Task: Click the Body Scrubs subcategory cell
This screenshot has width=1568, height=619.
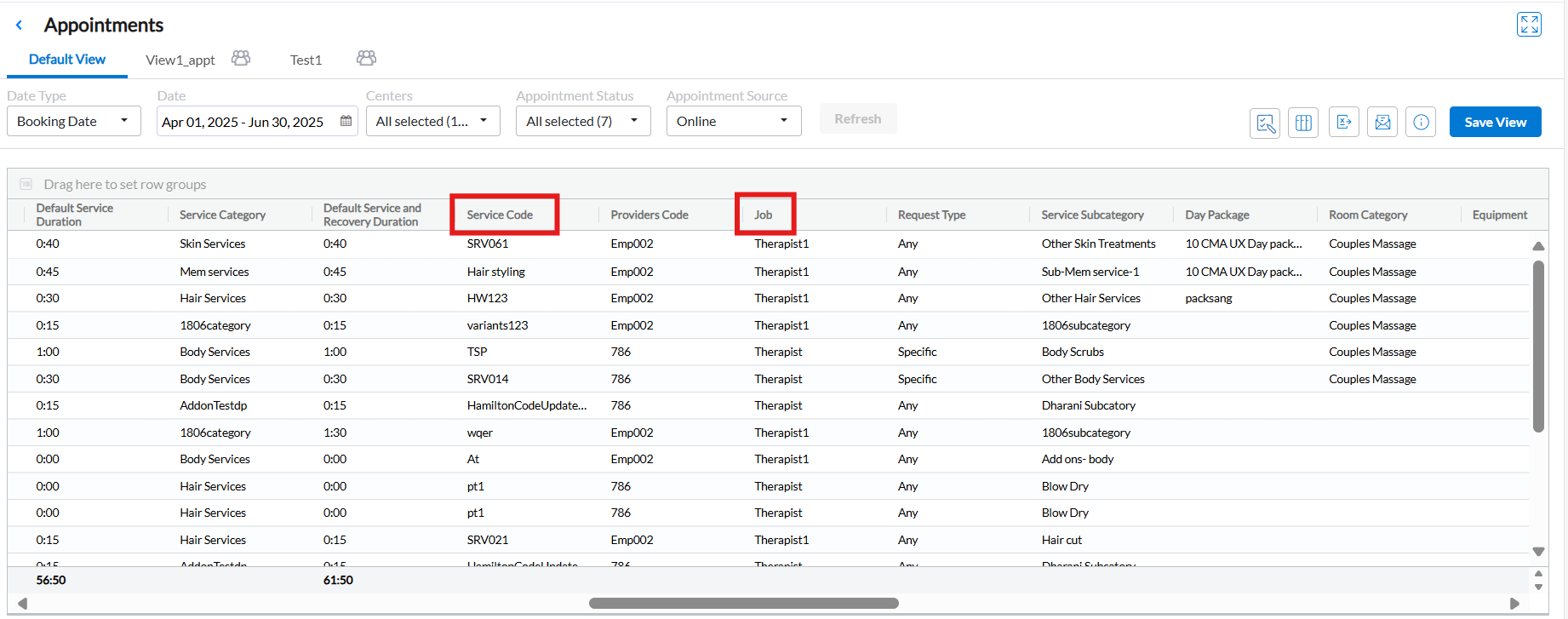Action: coord(1073,352)
